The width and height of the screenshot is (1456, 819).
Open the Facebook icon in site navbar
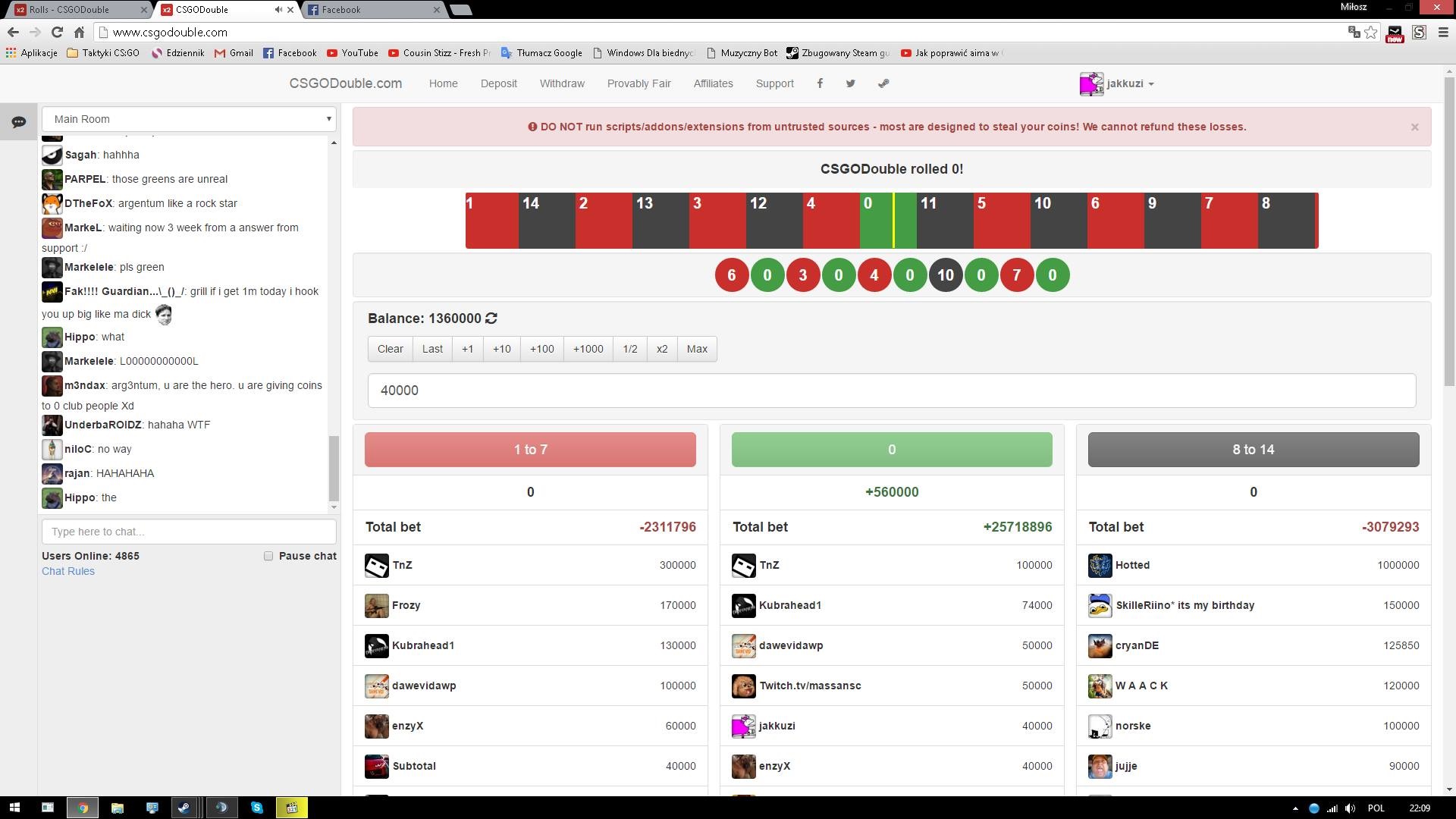point(820,83)
